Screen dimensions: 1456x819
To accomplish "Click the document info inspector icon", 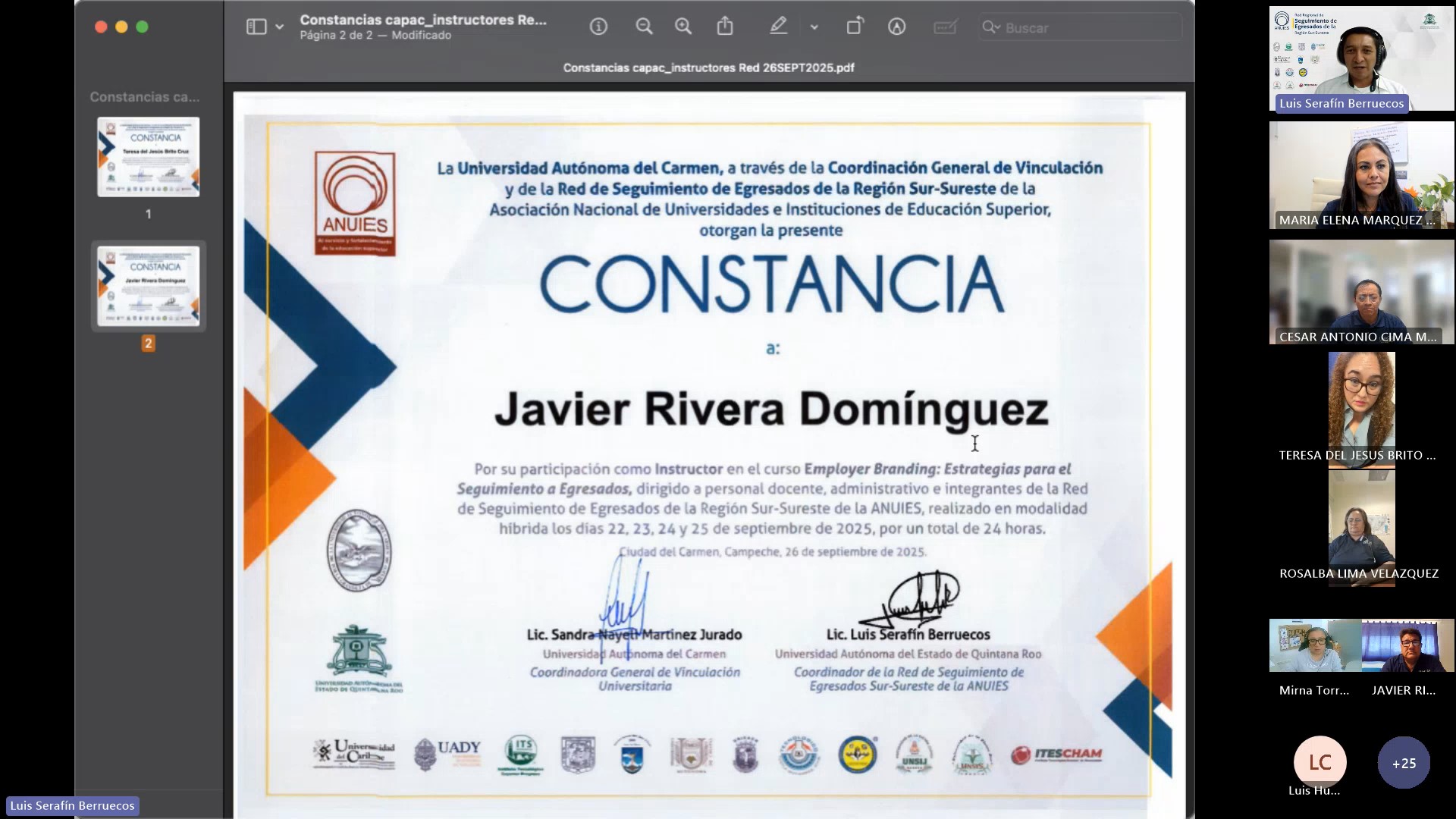I will (x=598, y=27).
